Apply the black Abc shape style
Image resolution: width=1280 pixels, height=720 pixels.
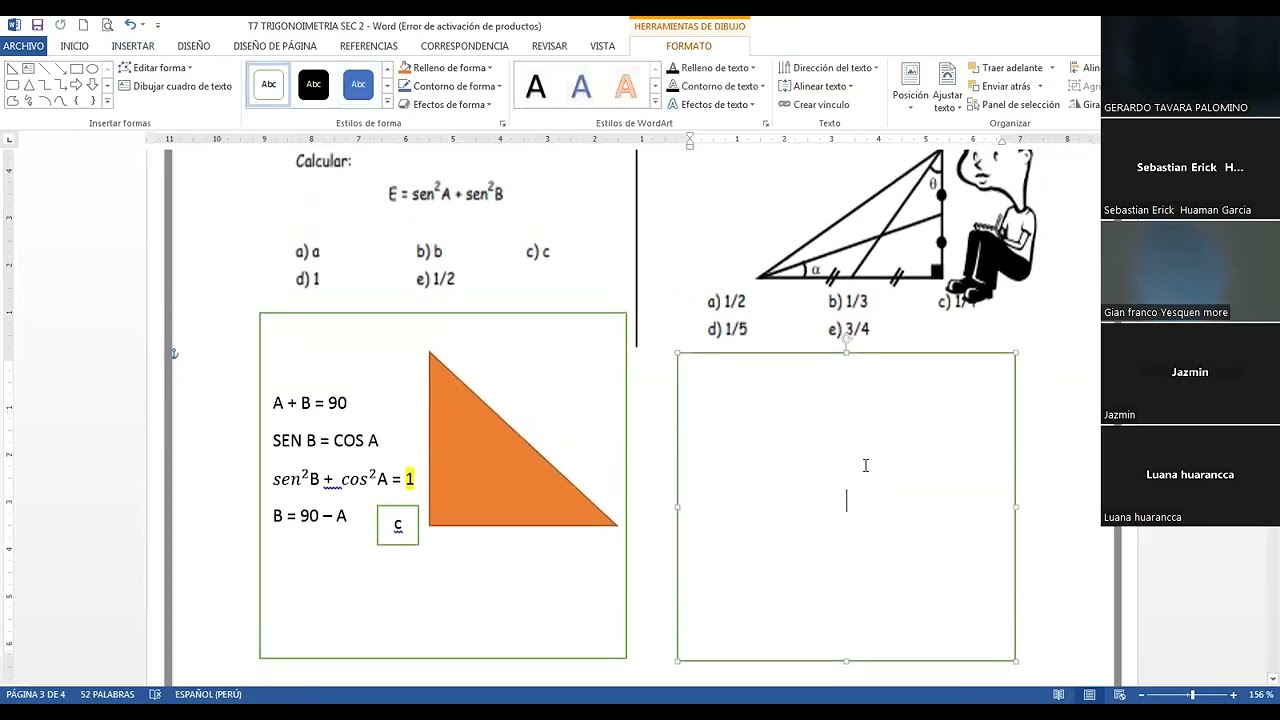313,85
